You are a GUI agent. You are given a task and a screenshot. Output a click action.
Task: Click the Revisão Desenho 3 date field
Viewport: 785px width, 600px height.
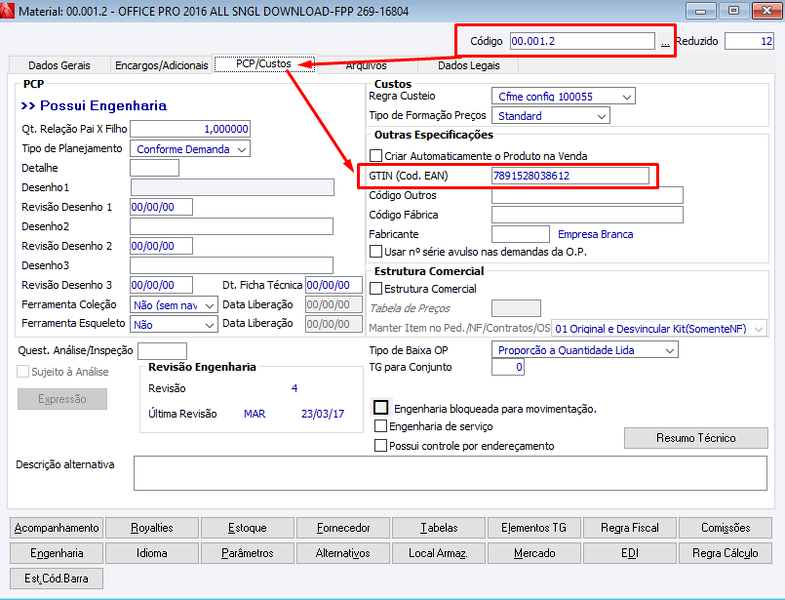coord(161,285)
